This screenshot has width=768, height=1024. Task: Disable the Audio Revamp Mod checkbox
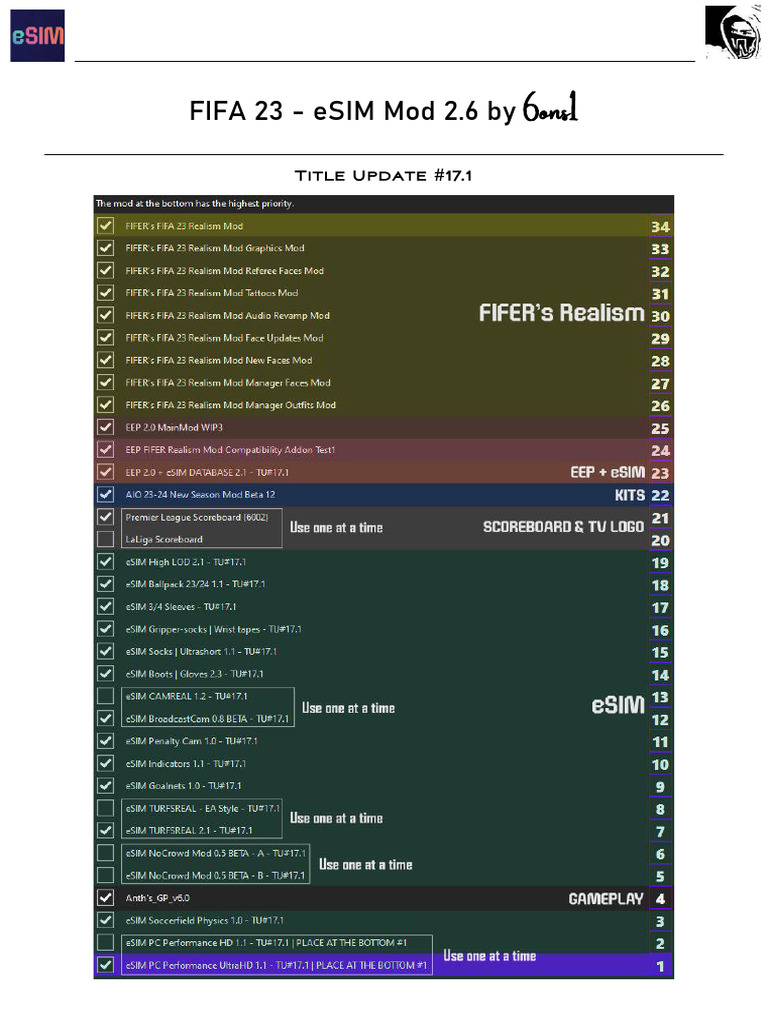coord(105,315)
